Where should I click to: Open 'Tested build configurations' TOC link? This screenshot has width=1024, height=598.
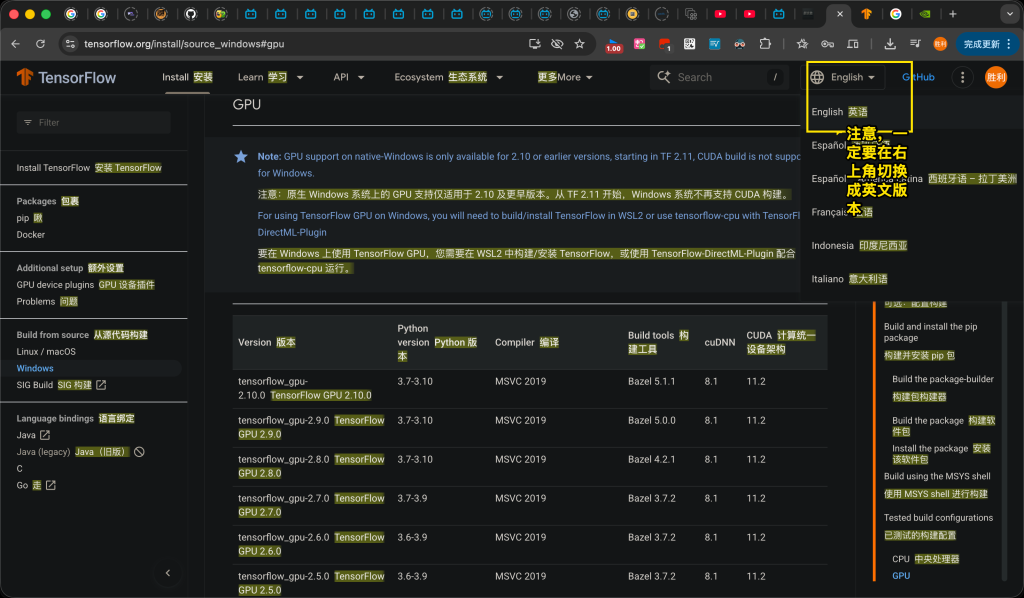[x=938, y=518]
